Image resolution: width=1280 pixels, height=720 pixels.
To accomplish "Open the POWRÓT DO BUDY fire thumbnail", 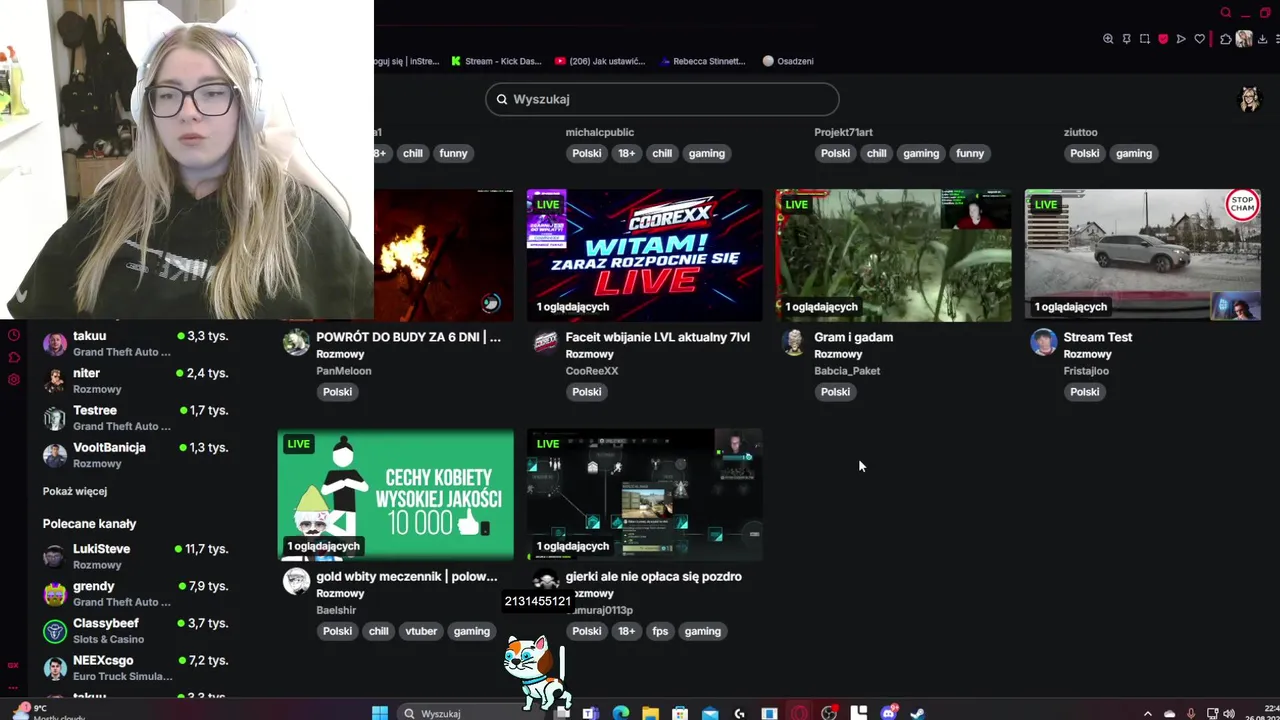I will click(x=443, y=255).
